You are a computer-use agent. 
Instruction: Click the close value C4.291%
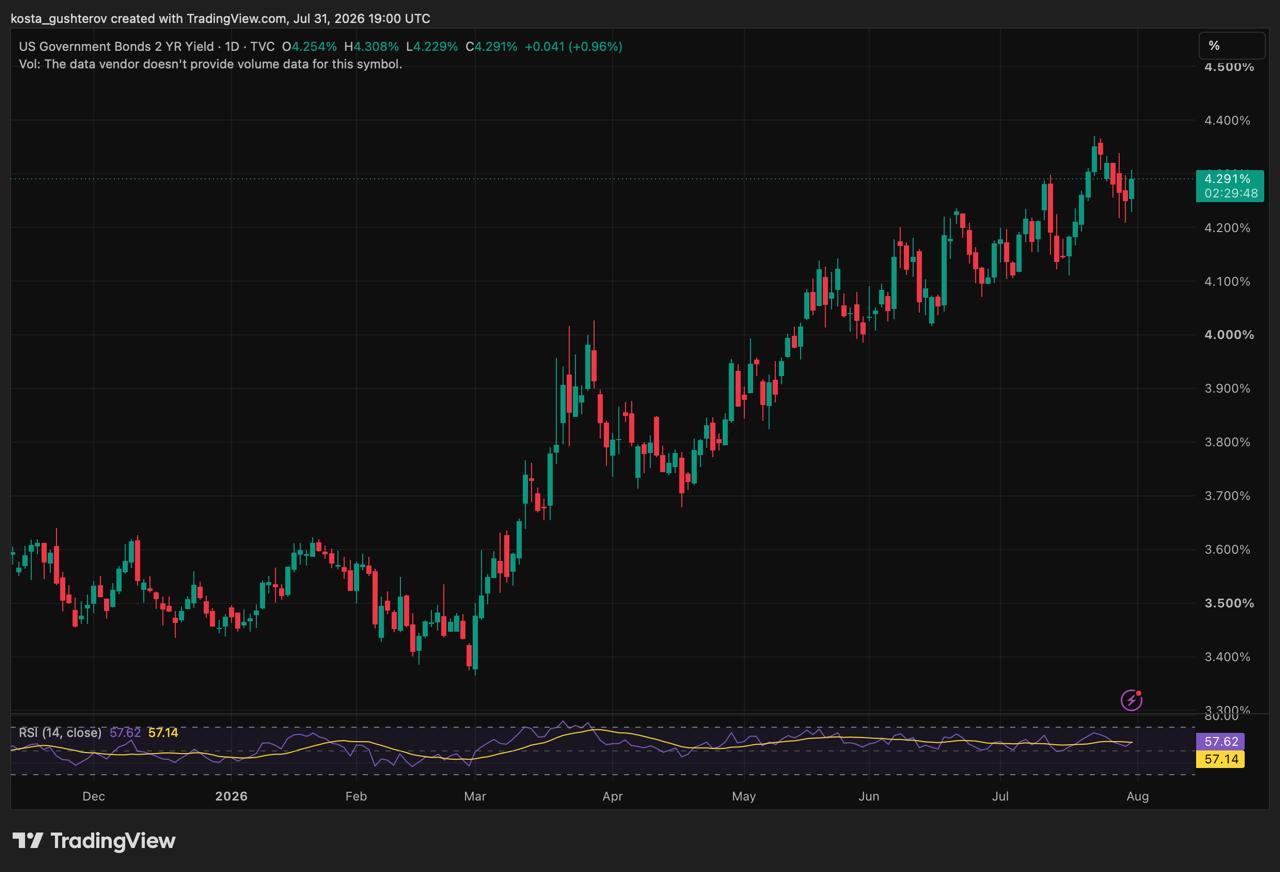click(492, 47)
